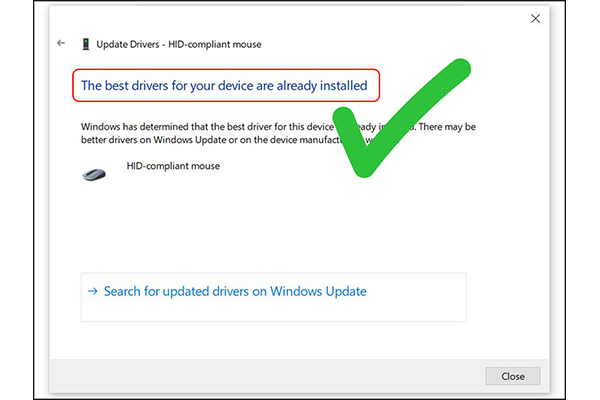600x400 pixels.
Task: Click the 'Windows has determined' description paragraph
Action: click(x=278, y=133)
